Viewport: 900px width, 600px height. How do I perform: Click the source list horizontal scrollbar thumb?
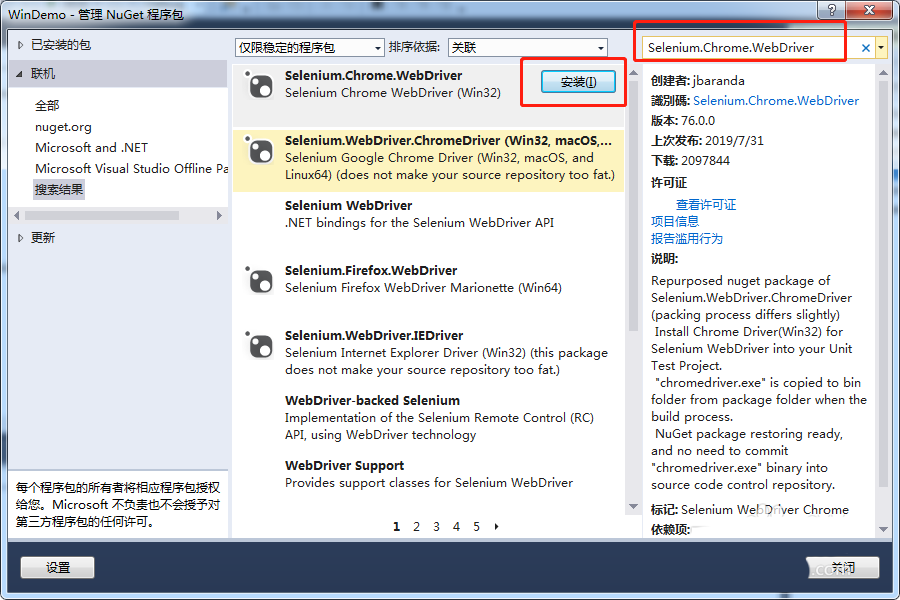point(102,215)
